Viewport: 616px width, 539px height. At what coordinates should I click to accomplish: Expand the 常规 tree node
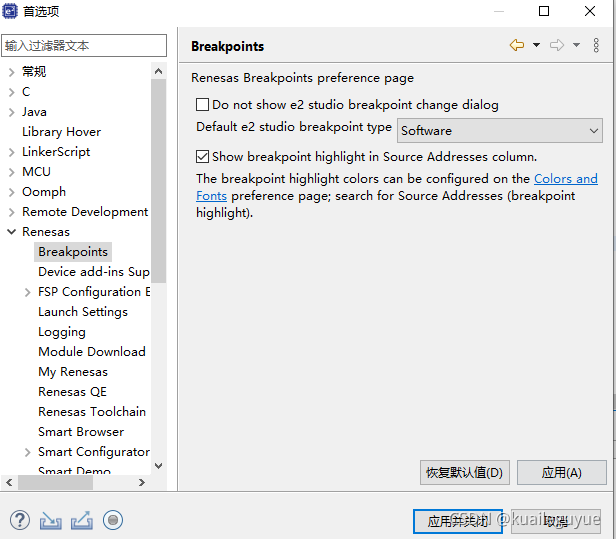point(11,72)
